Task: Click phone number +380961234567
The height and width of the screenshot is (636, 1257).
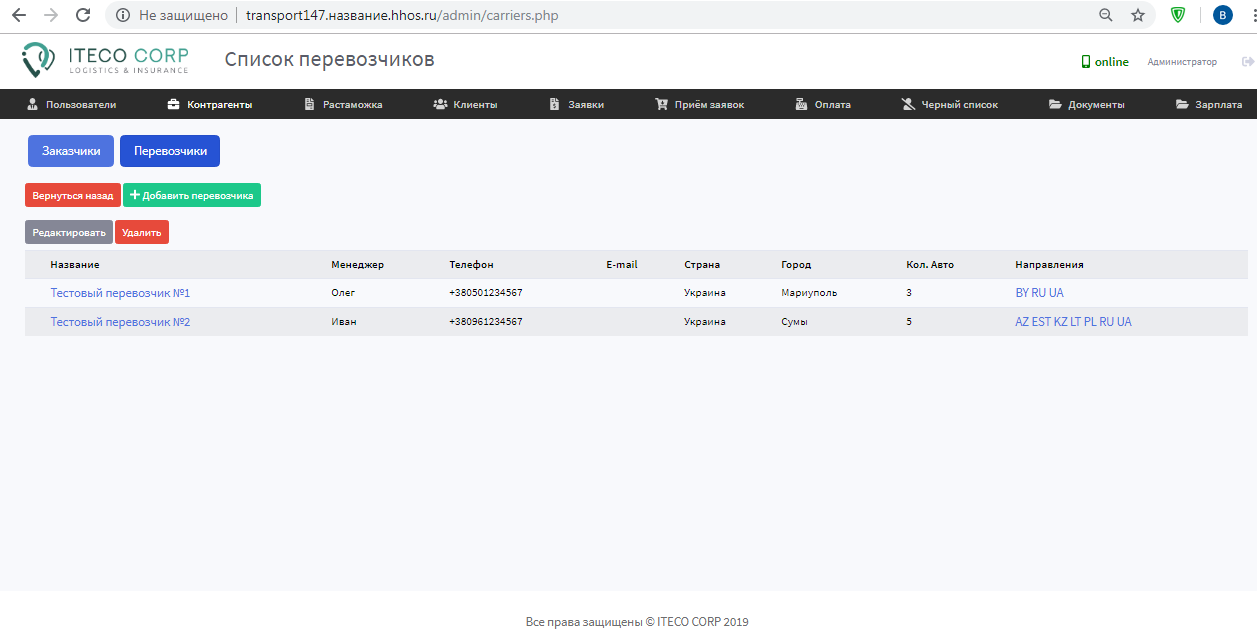Action: pyautogui.click(x=486, y=322)
